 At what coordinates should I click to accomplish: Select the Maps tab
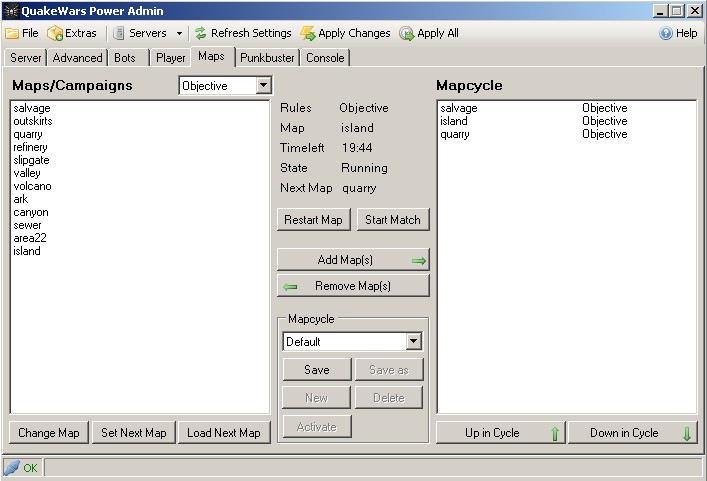pos(211,56)
